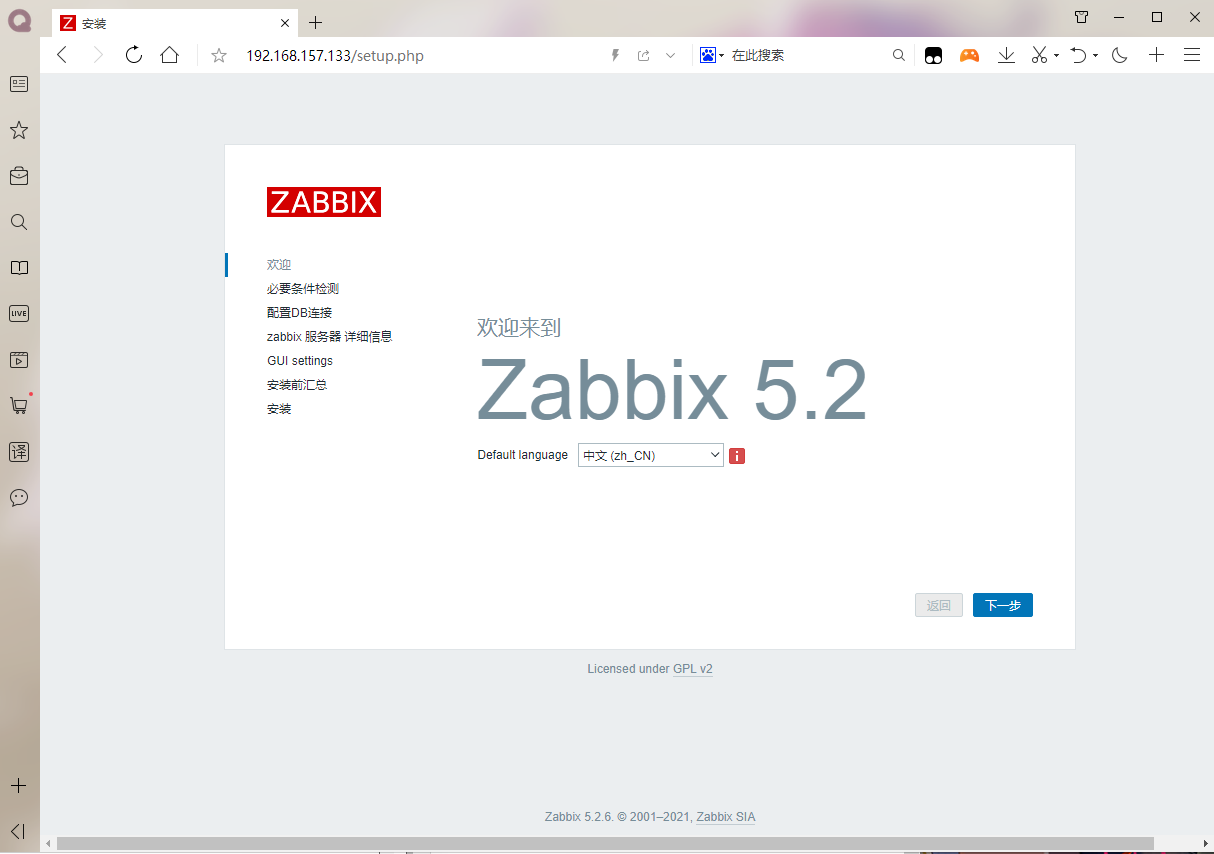Open the hamburger main menu
The width and height of the screenshot is (1214, 854).
1192,56
